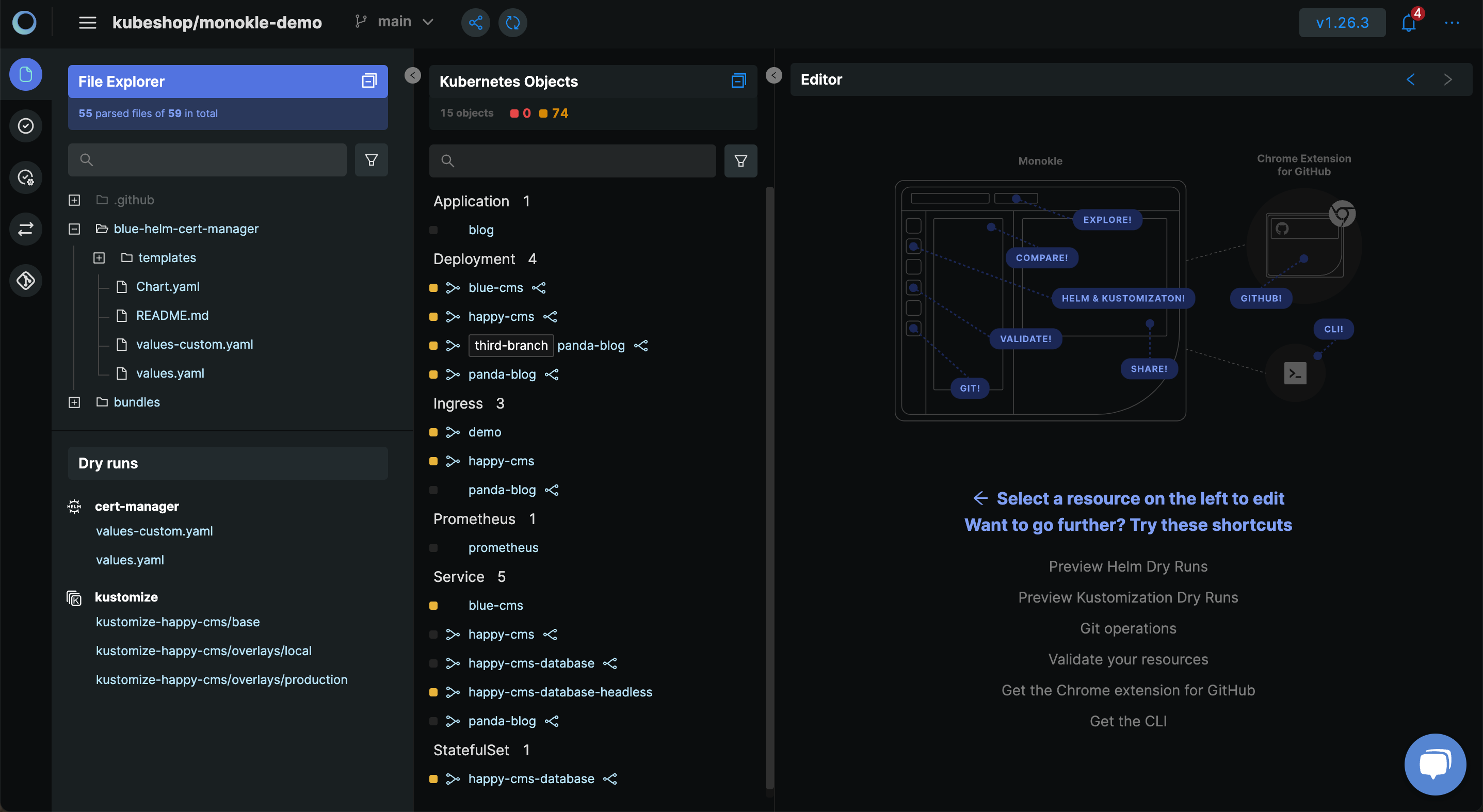Click the File Explorer search field

tap(207, 160)
